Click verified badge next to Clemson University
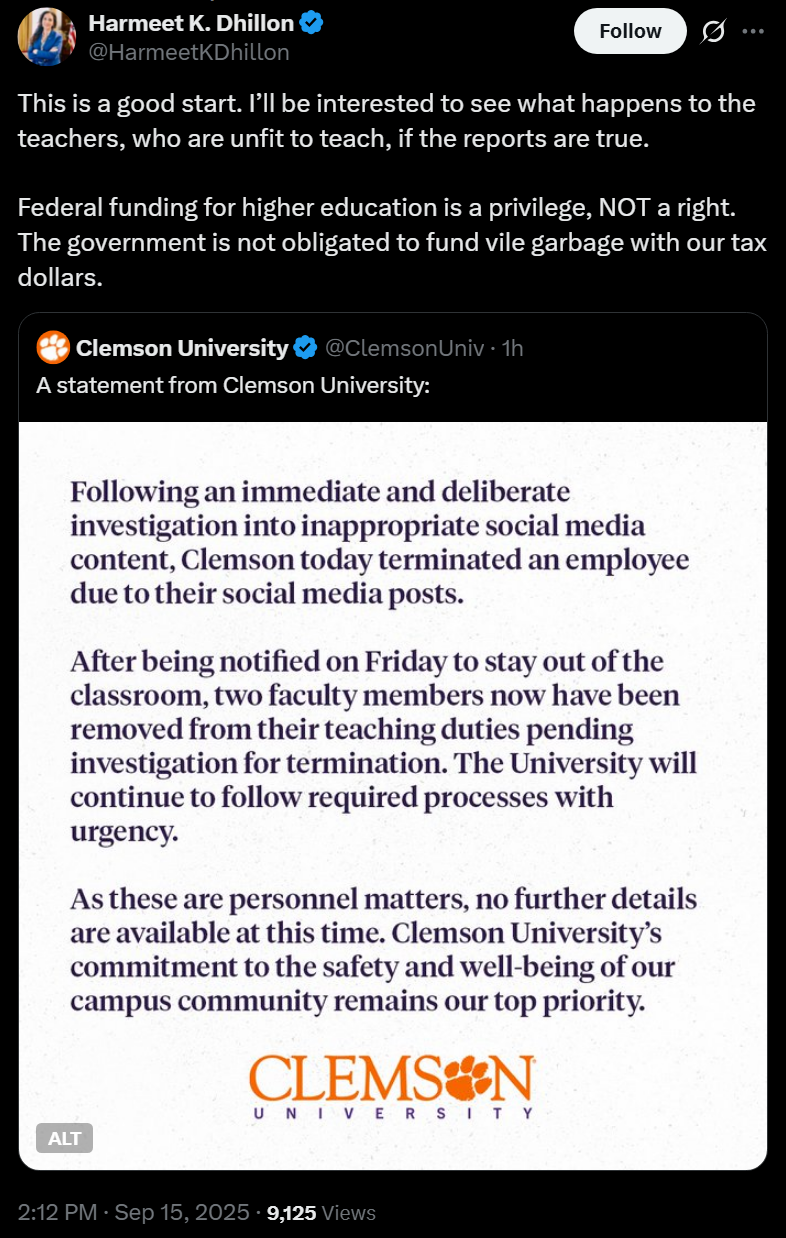786x1238 pixels. coord(305,348)
